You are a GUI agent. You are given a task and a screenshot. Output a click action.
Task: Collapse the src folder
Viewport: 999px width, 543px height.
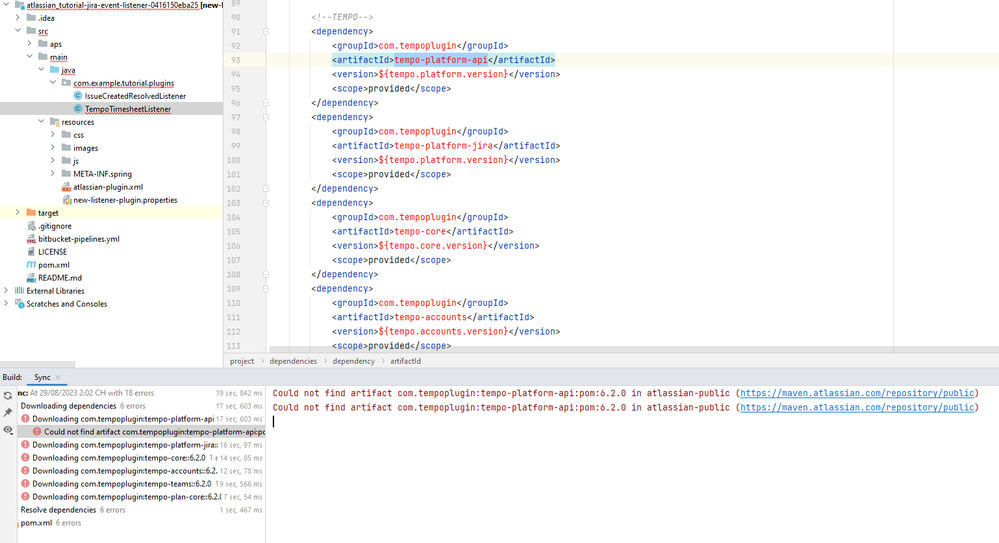coord(18,31)
